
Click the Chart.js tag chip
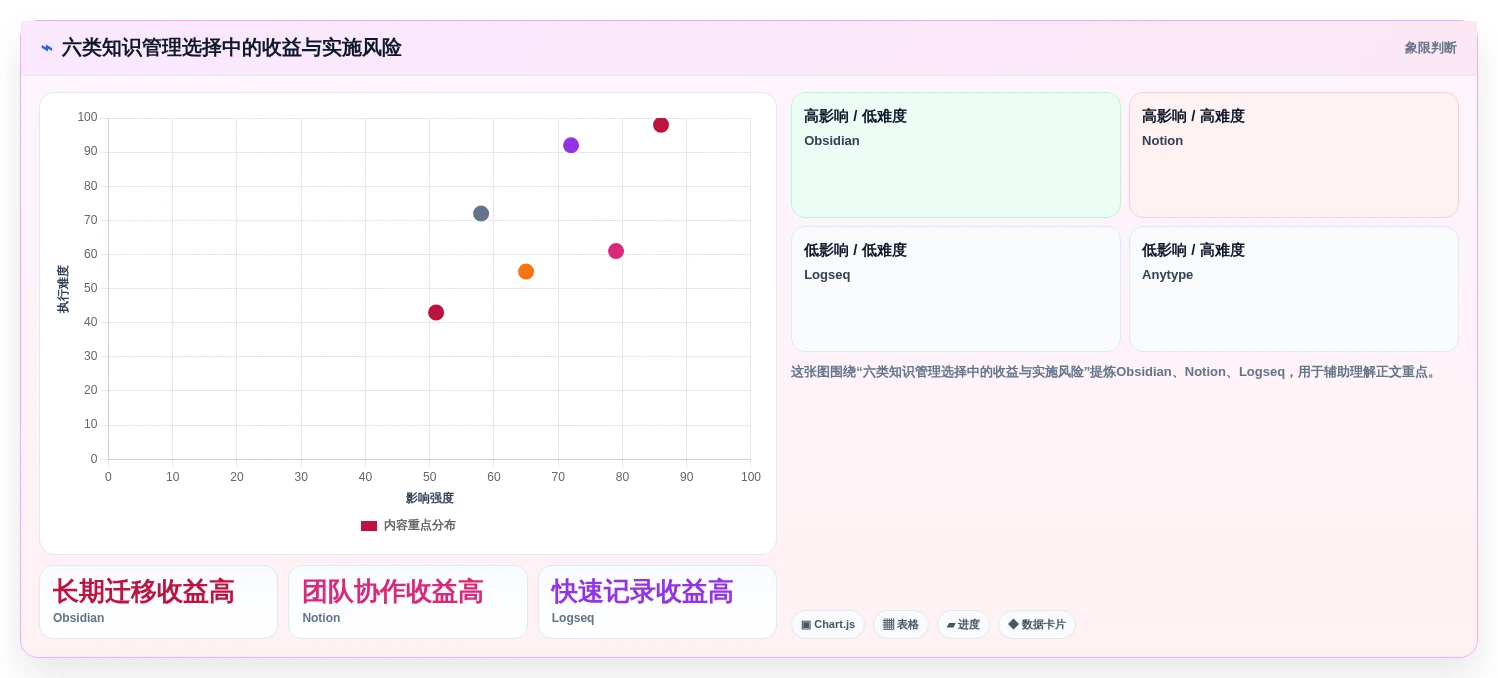828,625
